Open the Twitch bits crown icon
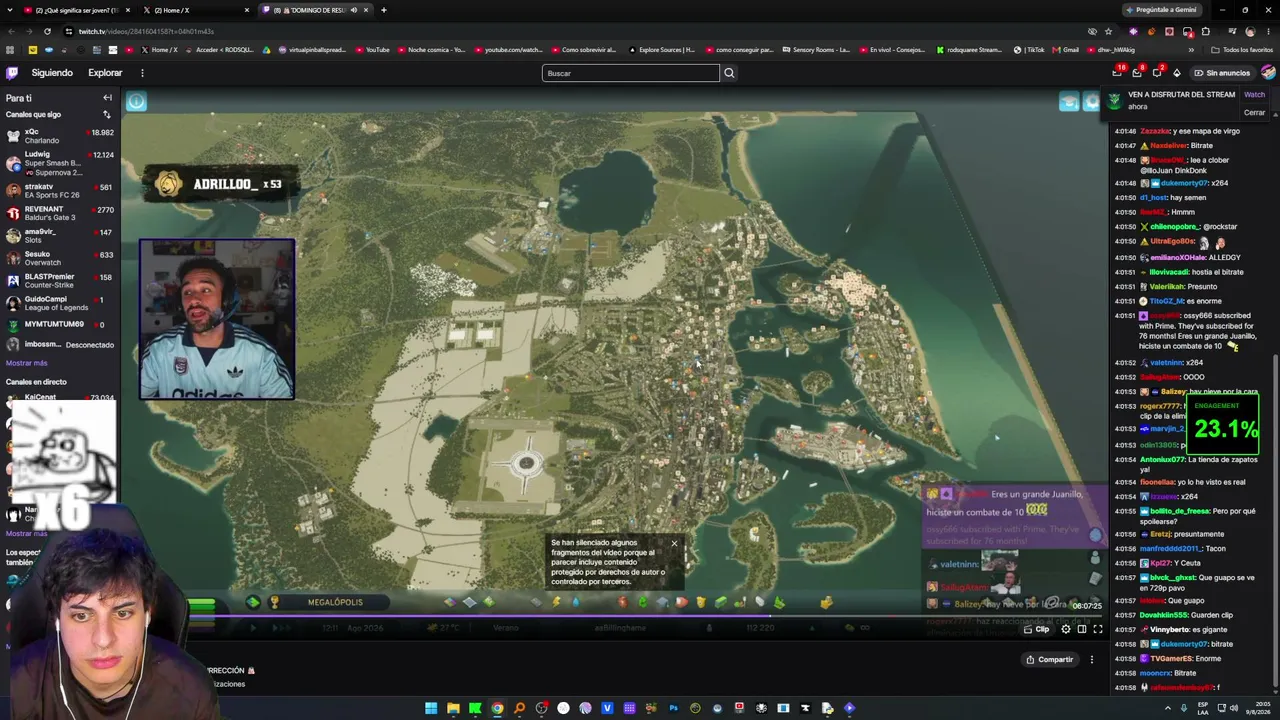 (1177, 73)
